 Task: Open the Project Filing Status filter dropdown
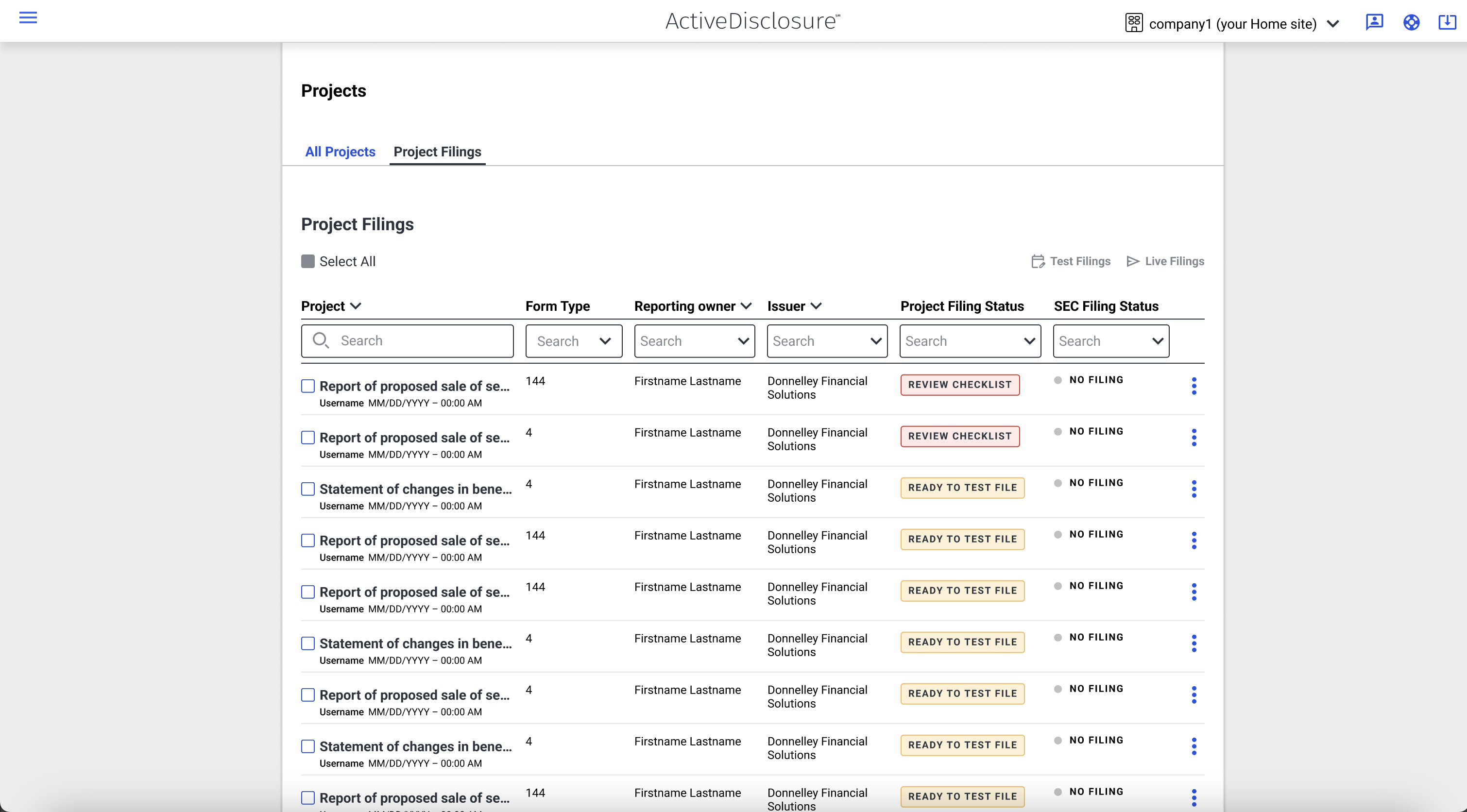click(x=1029, y=341)
